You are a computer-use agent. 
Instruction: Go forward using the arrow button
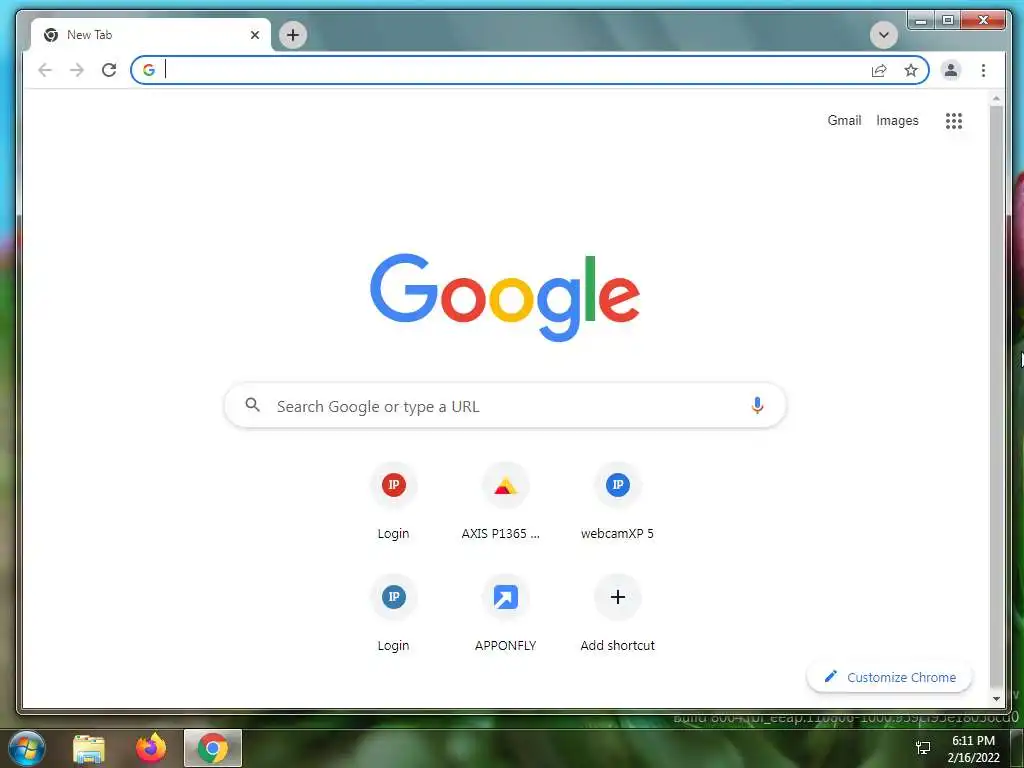tap(77, 70)
